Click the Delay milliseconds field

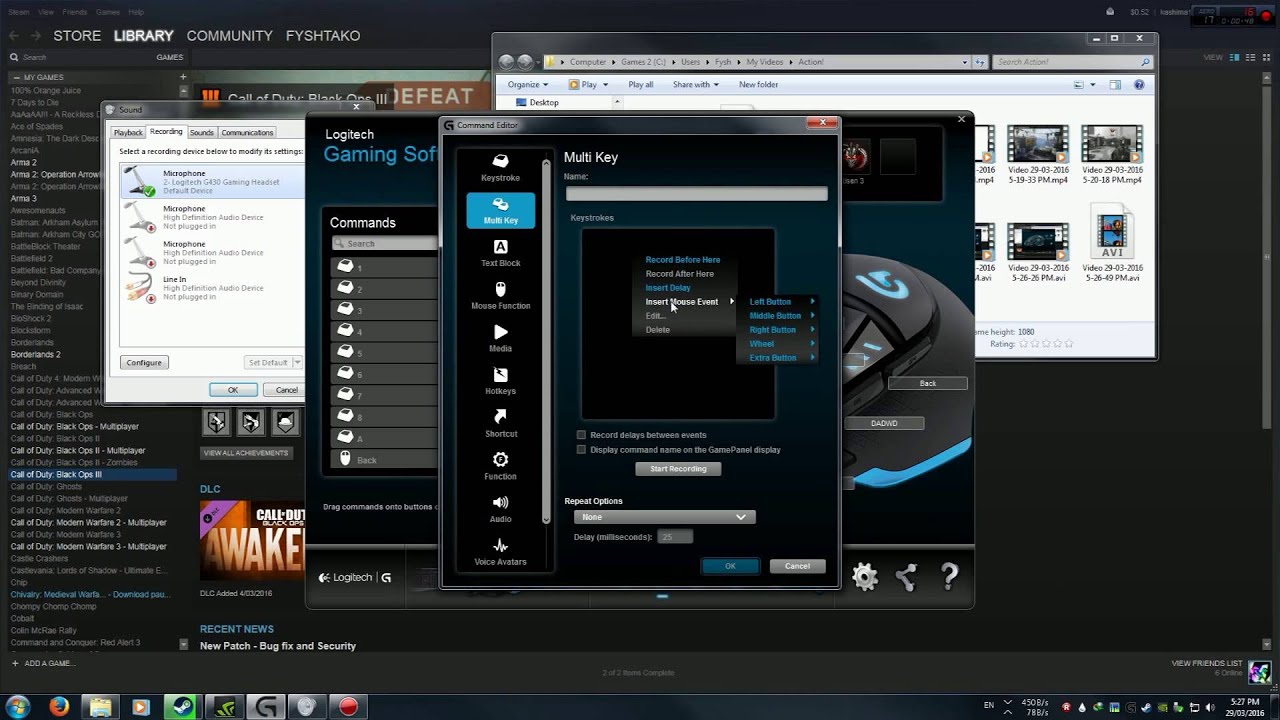675,537
